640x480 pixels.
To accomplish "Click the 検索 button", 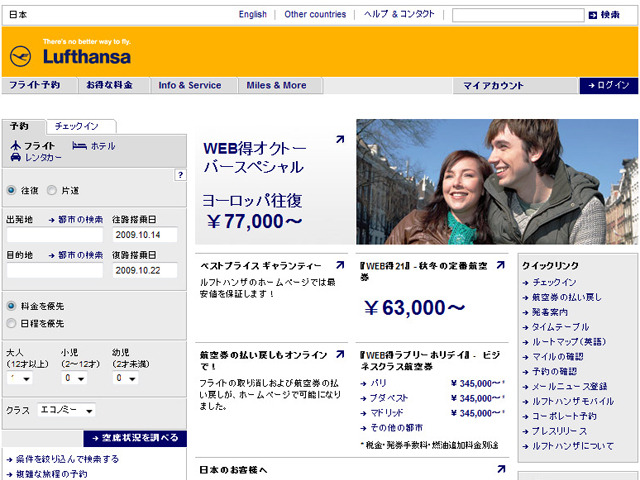I will pyautogui.click(x=610, y=15).
